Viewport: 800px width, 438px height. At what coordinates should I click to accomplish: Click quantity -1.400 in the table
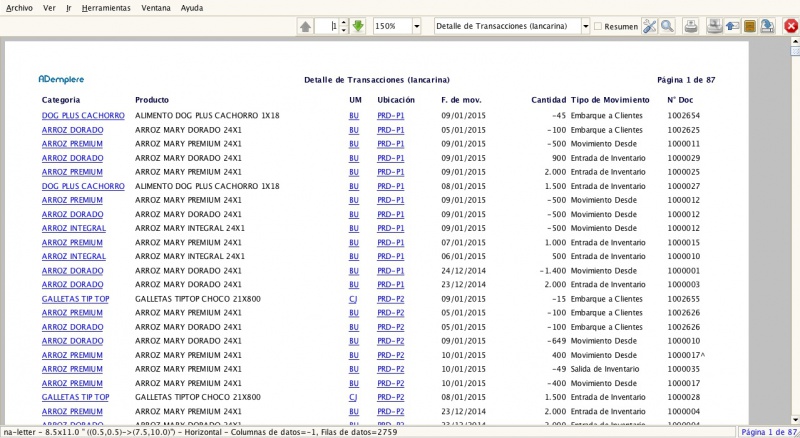pos(553,271)
